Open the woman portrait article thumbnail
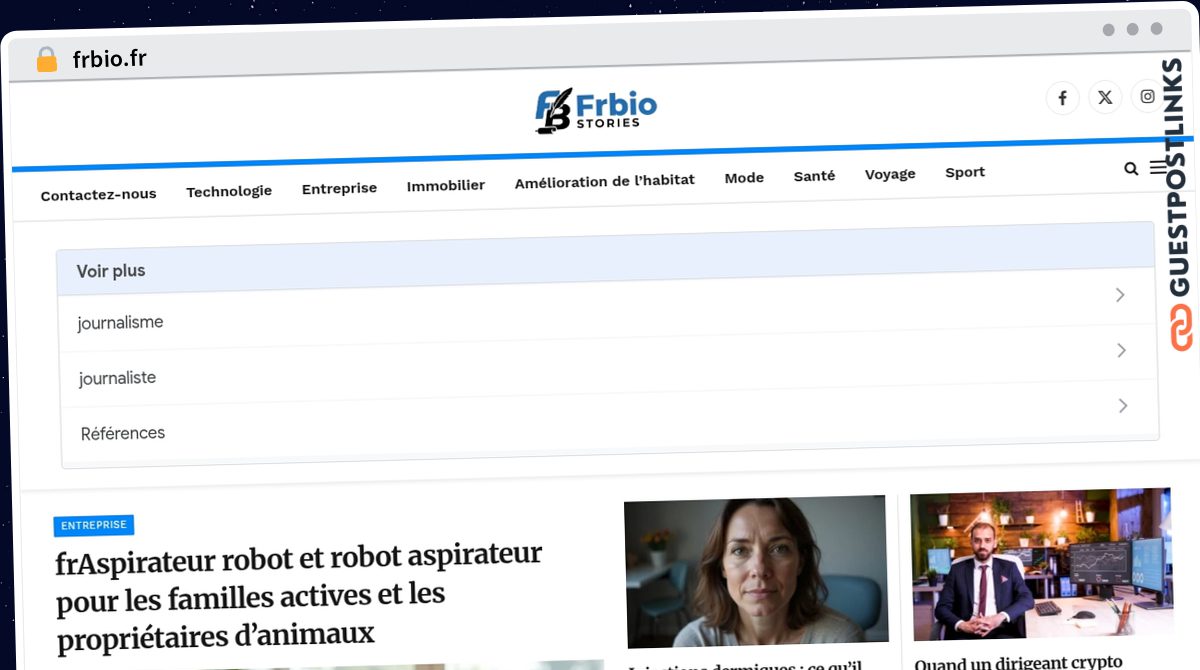 pyautogui.click(x=756, y=572)
